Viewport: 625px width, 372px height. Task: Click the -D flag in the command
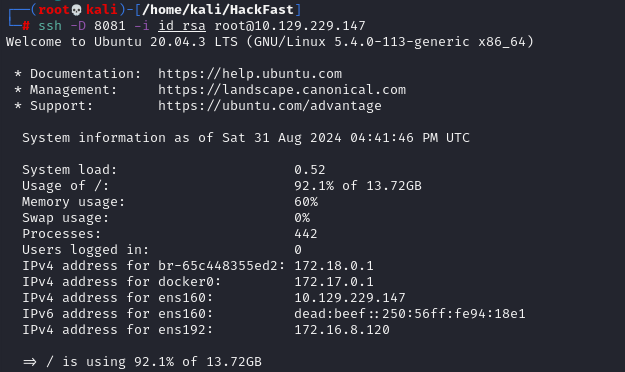tap(78, 26)
